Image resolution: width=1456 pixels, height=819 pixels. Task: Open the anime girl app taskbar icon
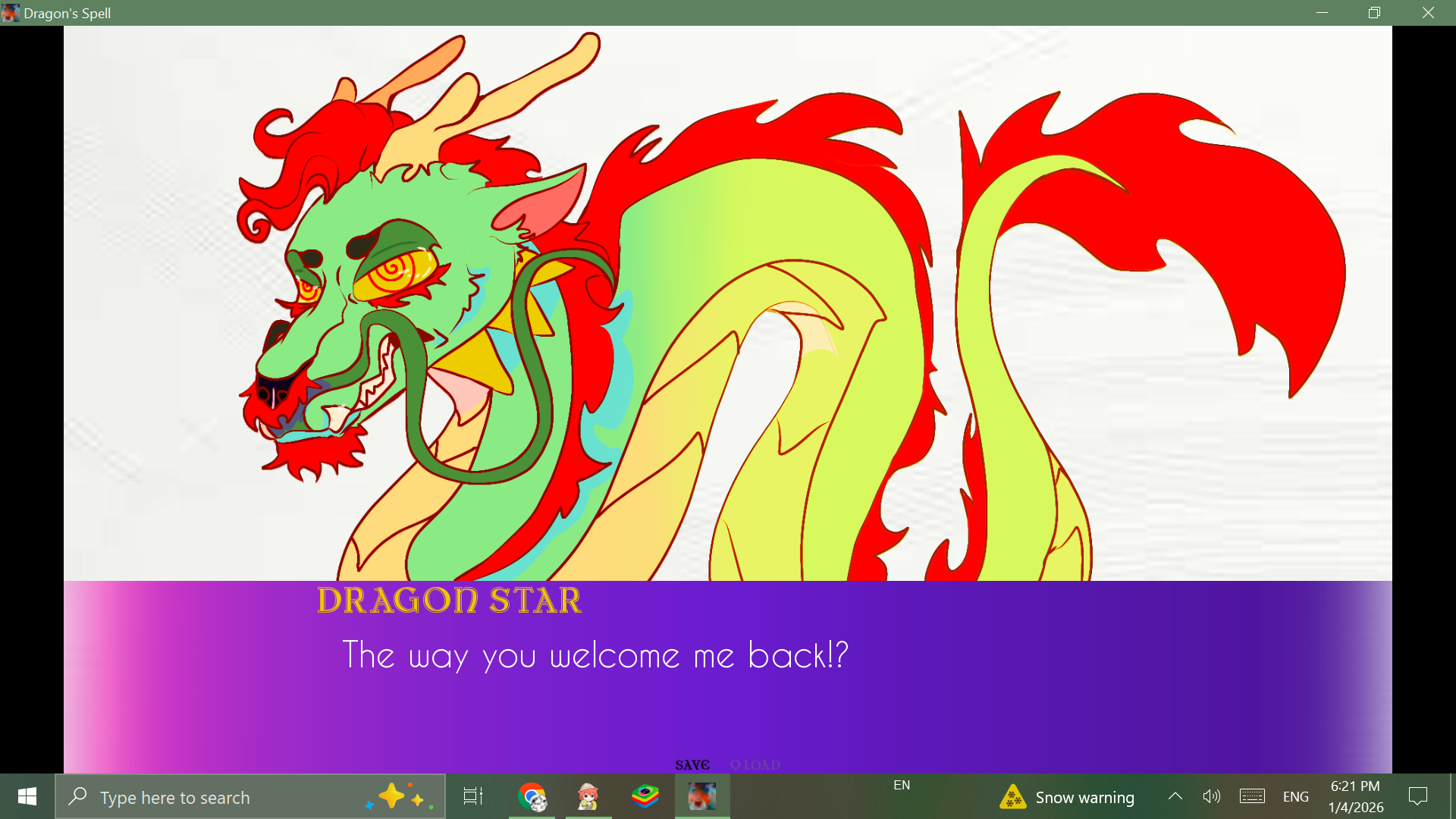click(588, 796)
